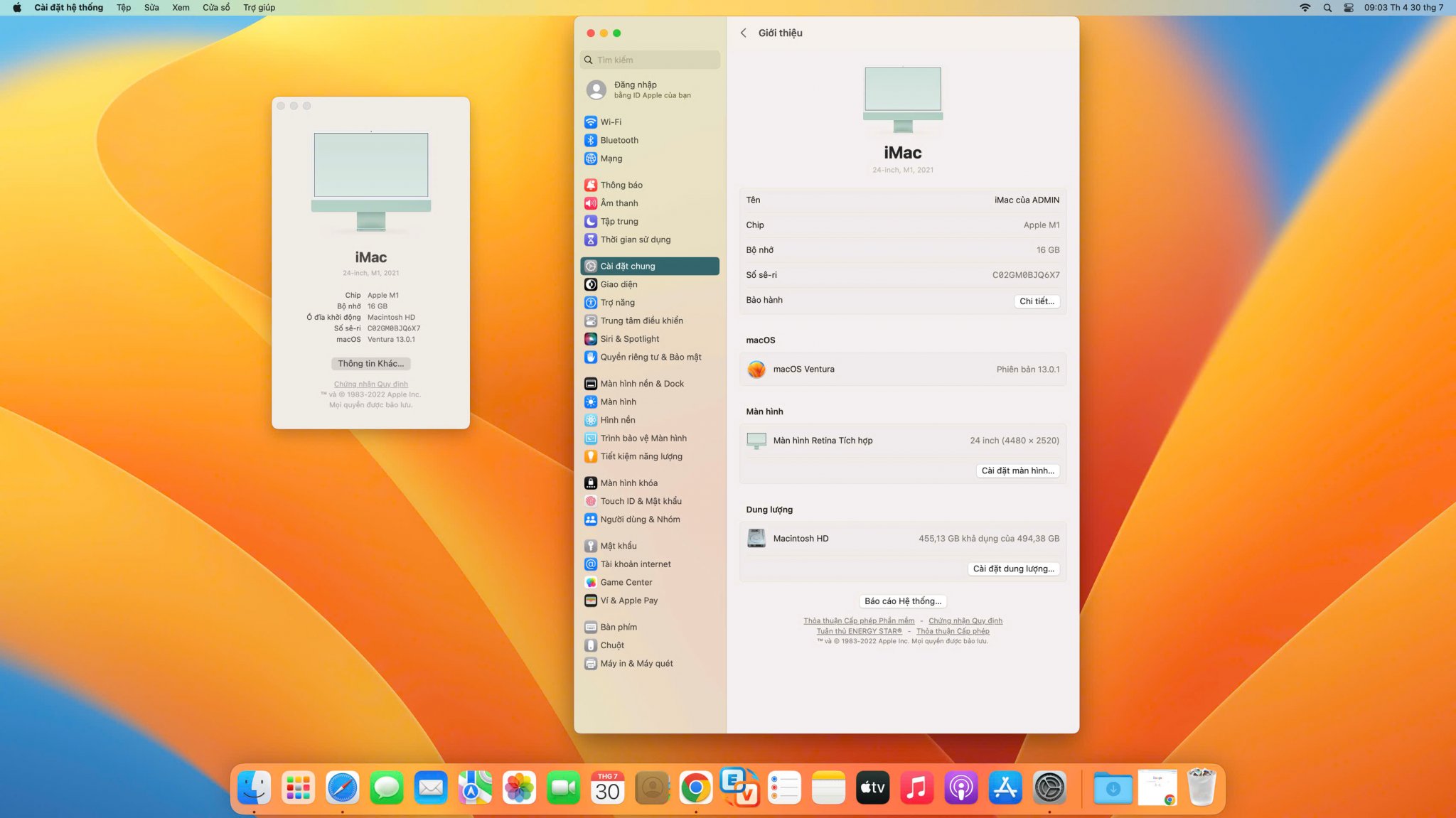The image size is (1456, 818).
Task: Click Chi tiết warranty button
Action: [x=1037, y=301]
